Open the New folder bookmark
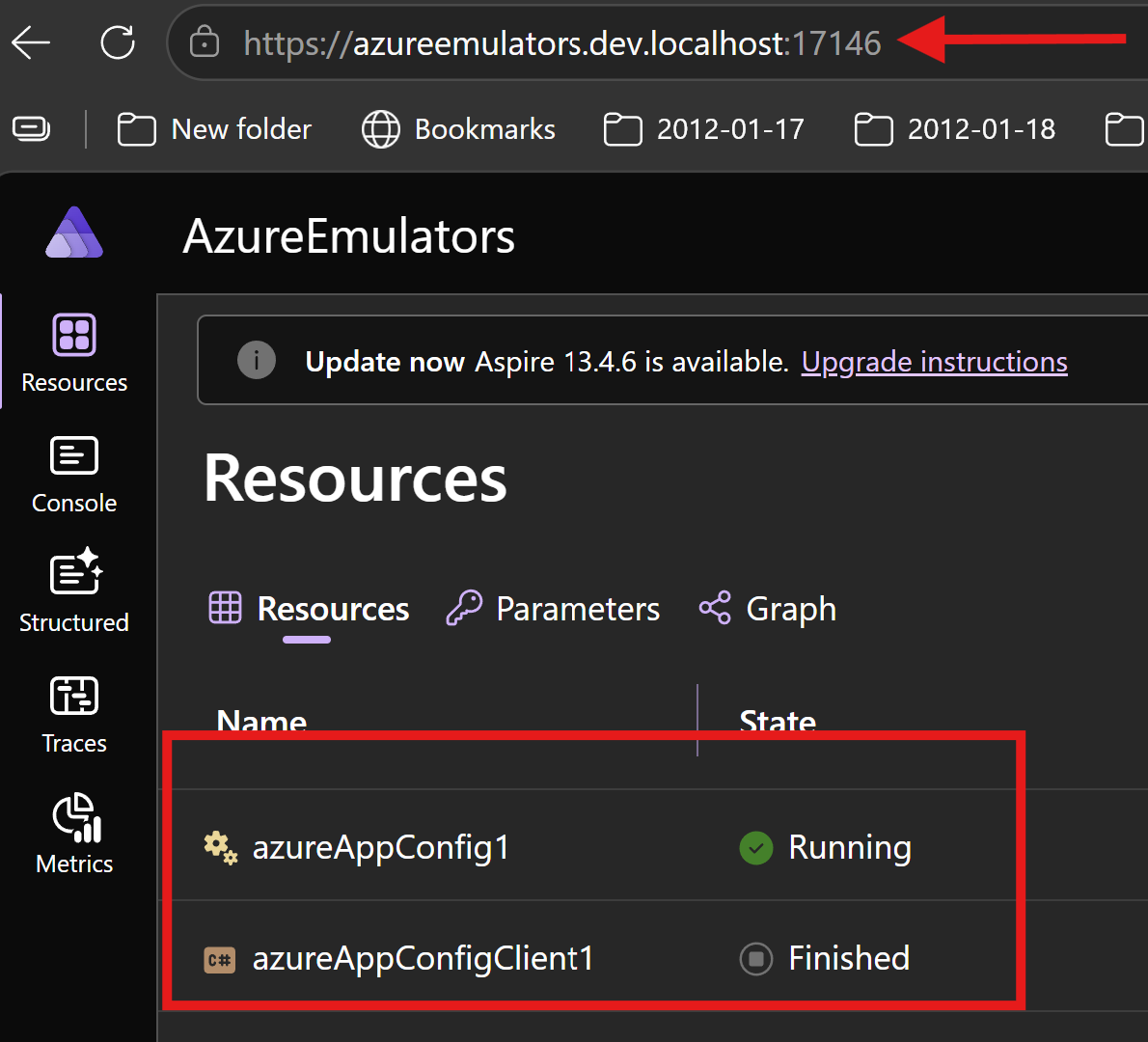Screen dimensions: 1148x1042 (x=214, y=129)
